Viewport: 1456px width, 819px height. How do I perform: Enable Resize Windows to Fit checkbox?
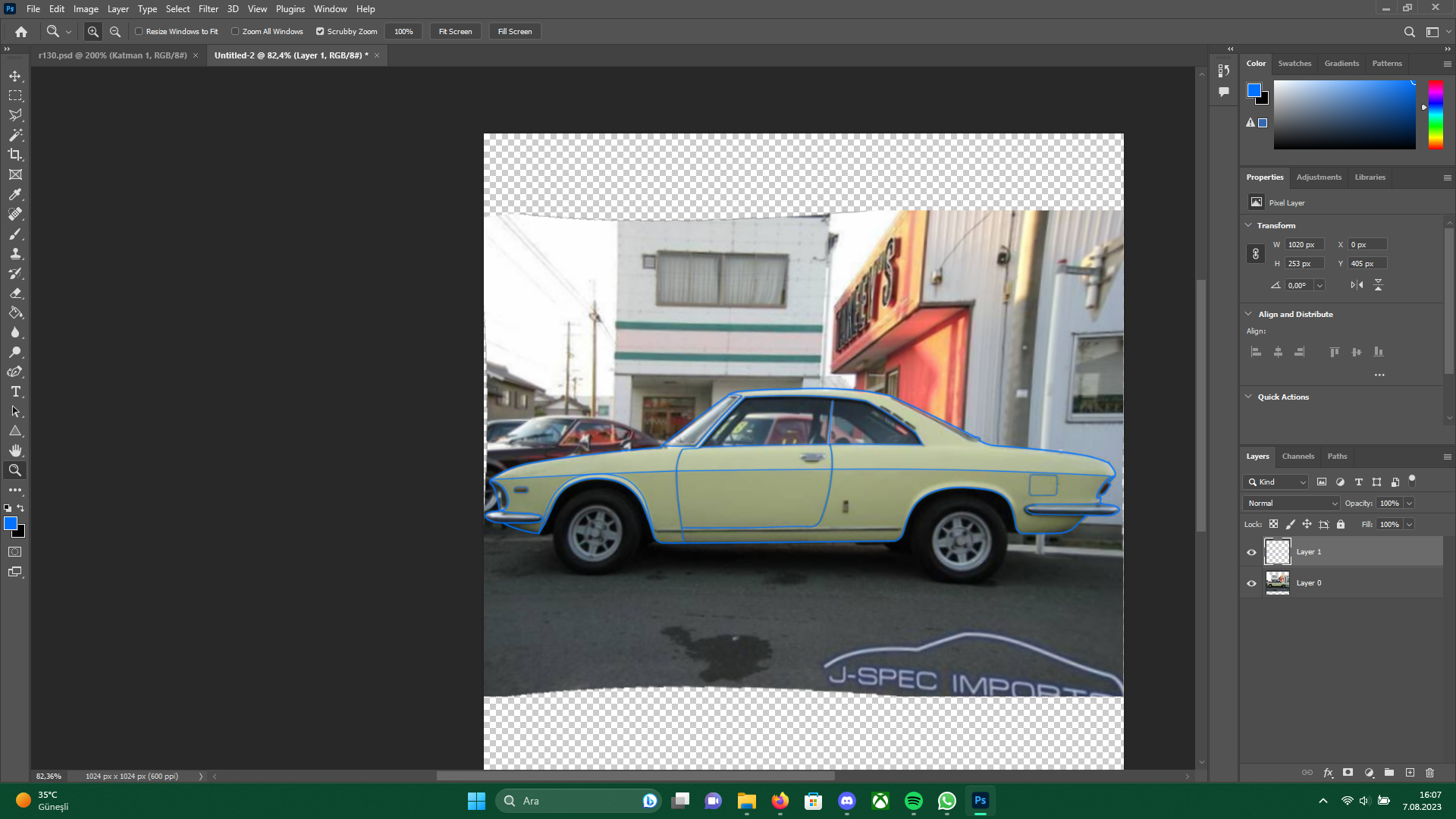(139, 31)
